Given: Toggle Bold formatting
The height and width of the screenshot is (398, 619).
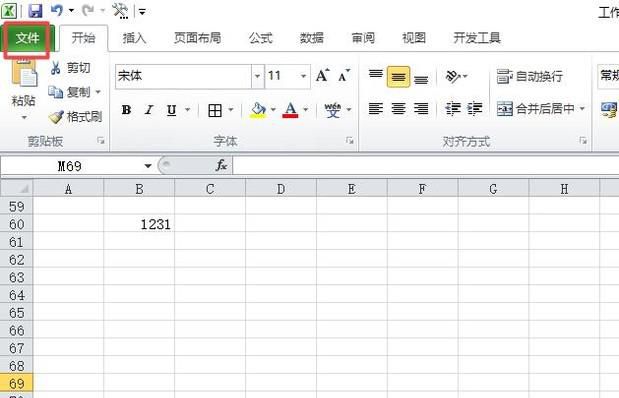Looking at the screenshot, I should (x=126, y=110).
